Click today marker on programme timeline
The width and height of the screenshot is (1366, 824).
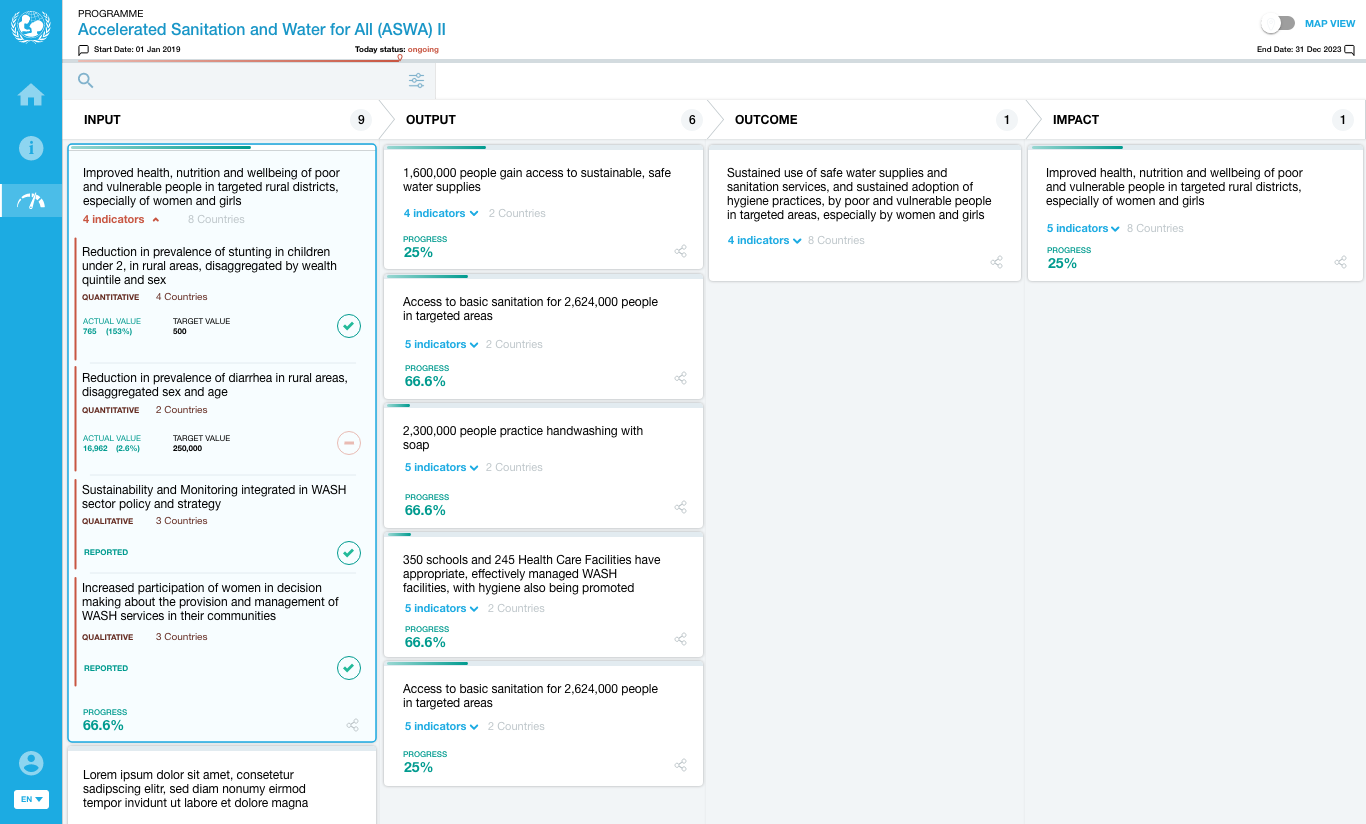tap(400, 58)
